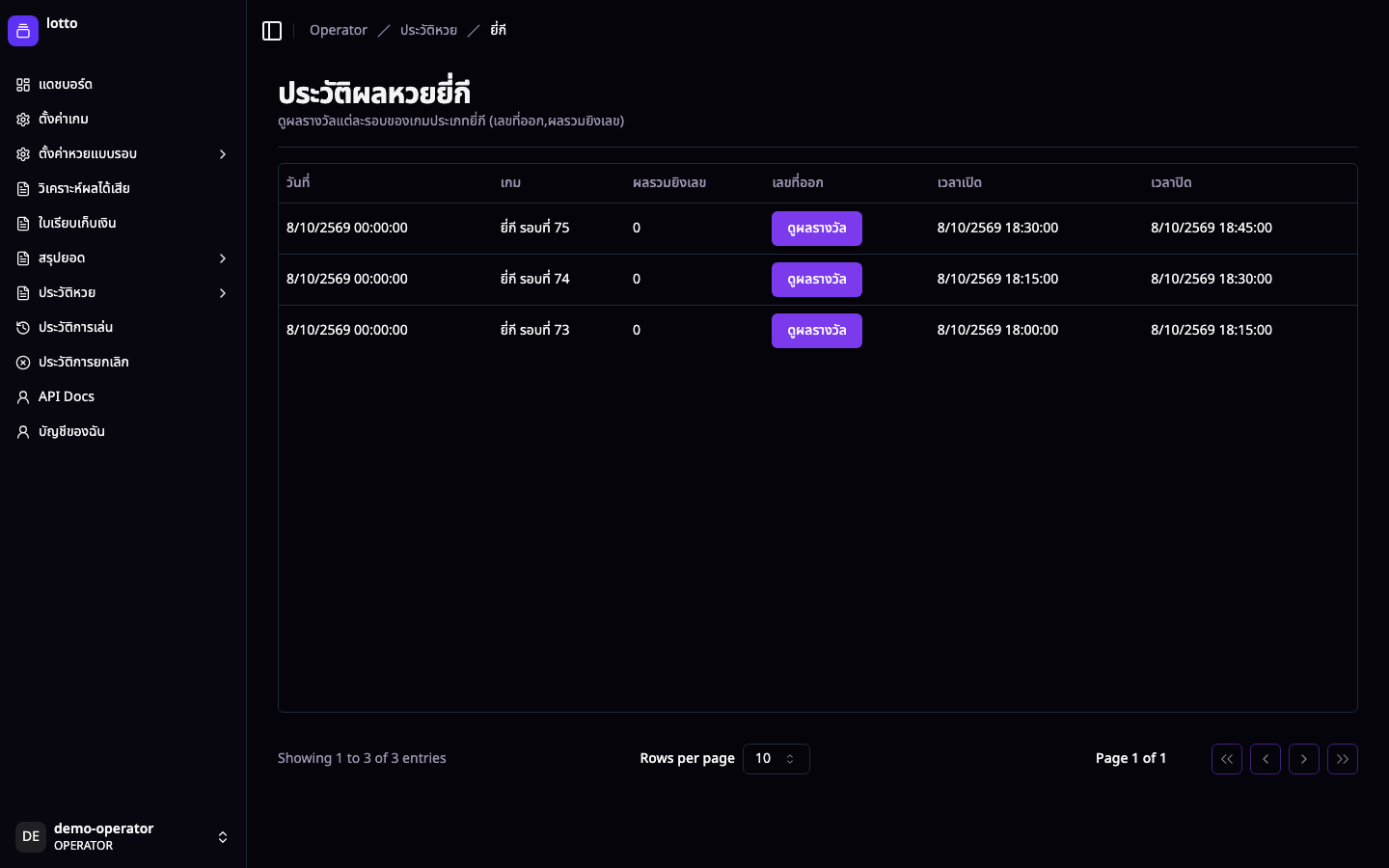Viewport: 1389px width, 868px height.
Task: Open ประวัติการเล่น in the sidebar
Action: click(123, 328)
